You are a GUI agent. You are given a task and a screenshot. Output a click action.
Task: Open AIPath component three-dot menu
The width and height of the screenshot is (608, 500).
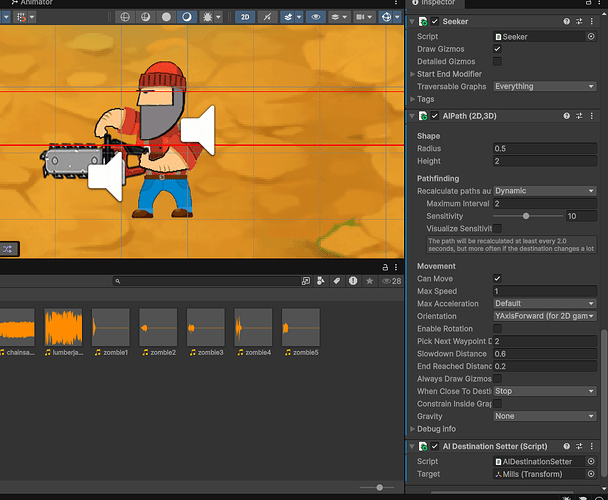[x=592, y=117]
